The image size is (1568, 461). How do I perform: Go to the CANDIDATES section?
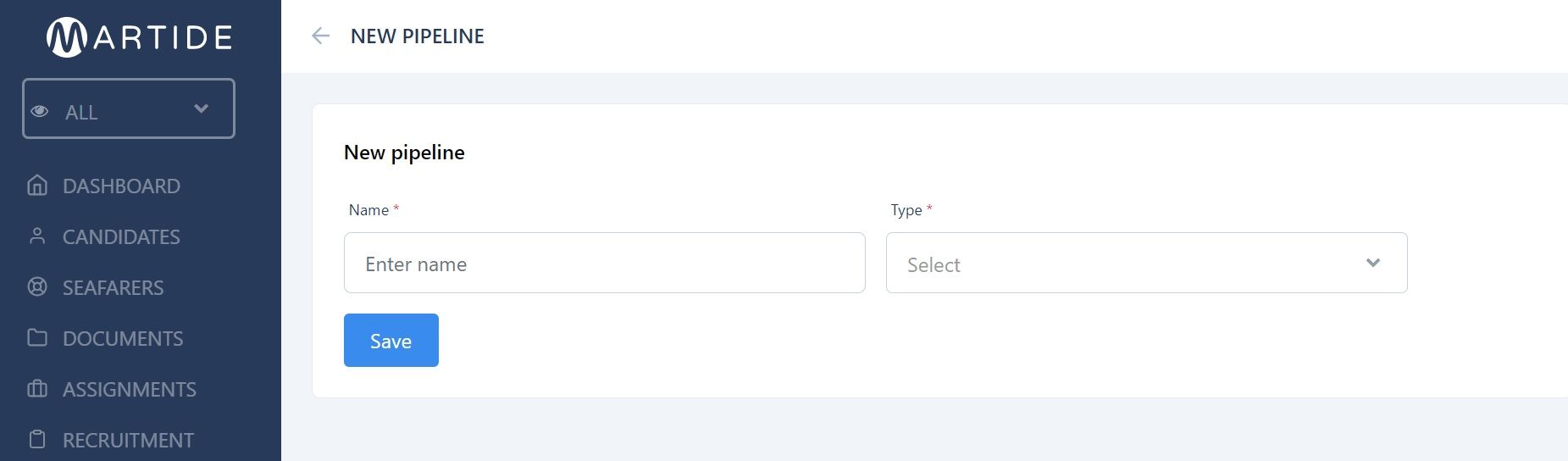coord(121,236)
